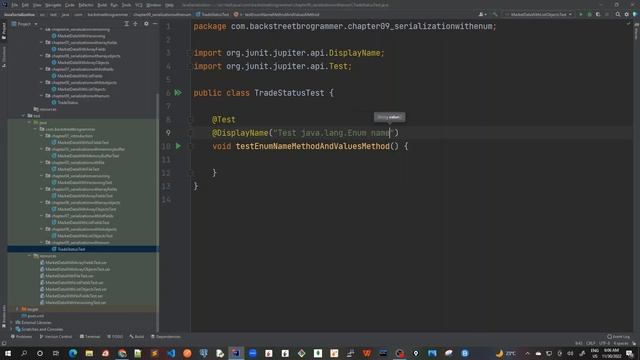Open Build tool window at bottom
This screenshot has width=640, height=360.
pyautogui.click(x=137, y=337)
